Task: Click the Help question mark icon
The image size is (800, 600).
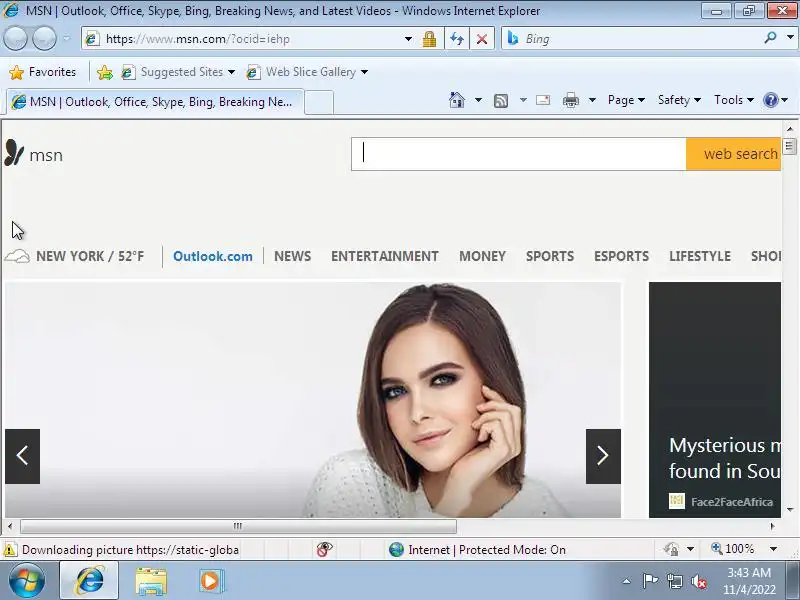Action: coord(770,100)
